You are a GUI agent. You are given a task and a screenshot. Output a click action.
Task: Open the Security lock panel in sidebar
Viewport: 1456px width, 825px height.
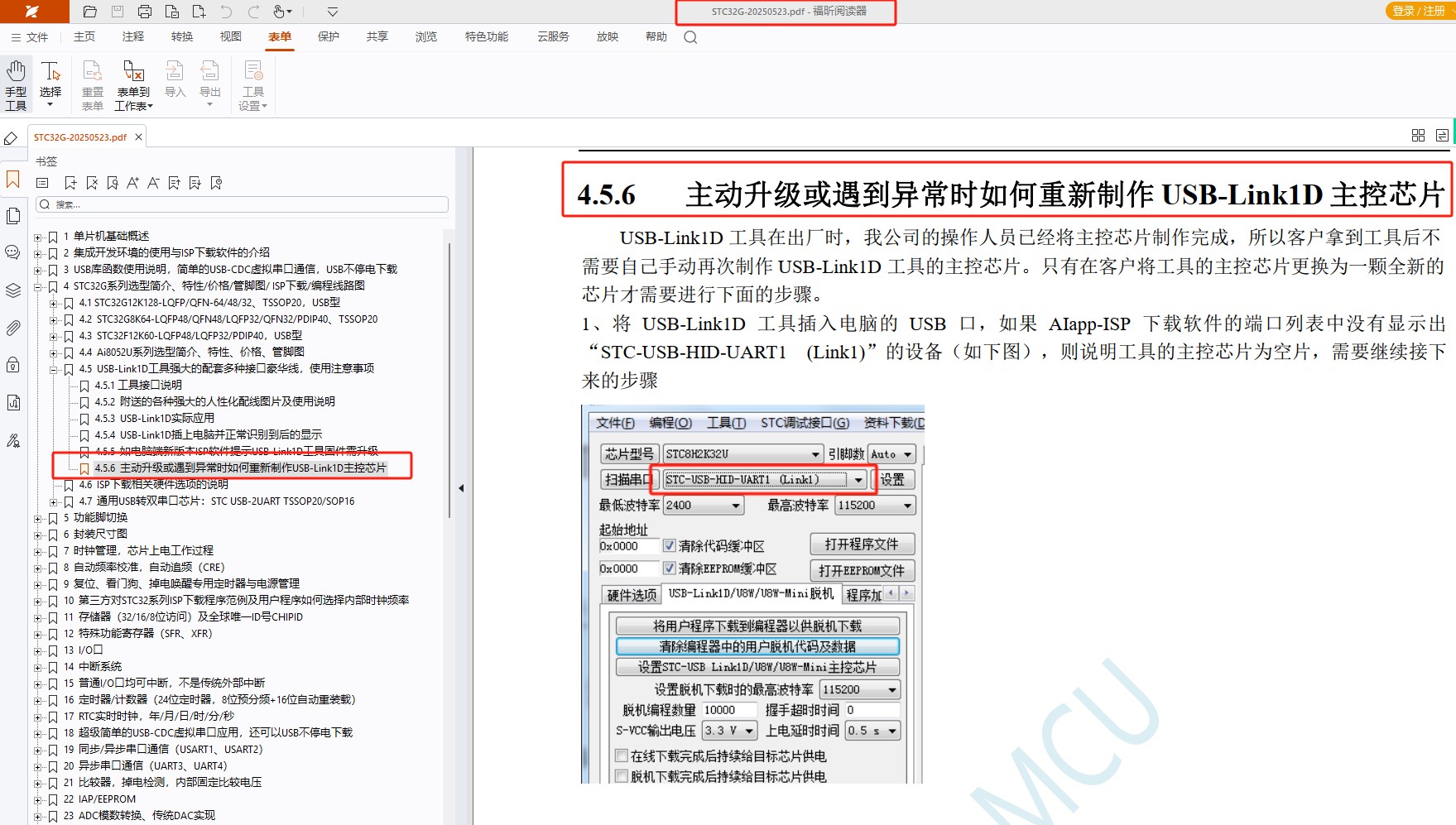13,364
